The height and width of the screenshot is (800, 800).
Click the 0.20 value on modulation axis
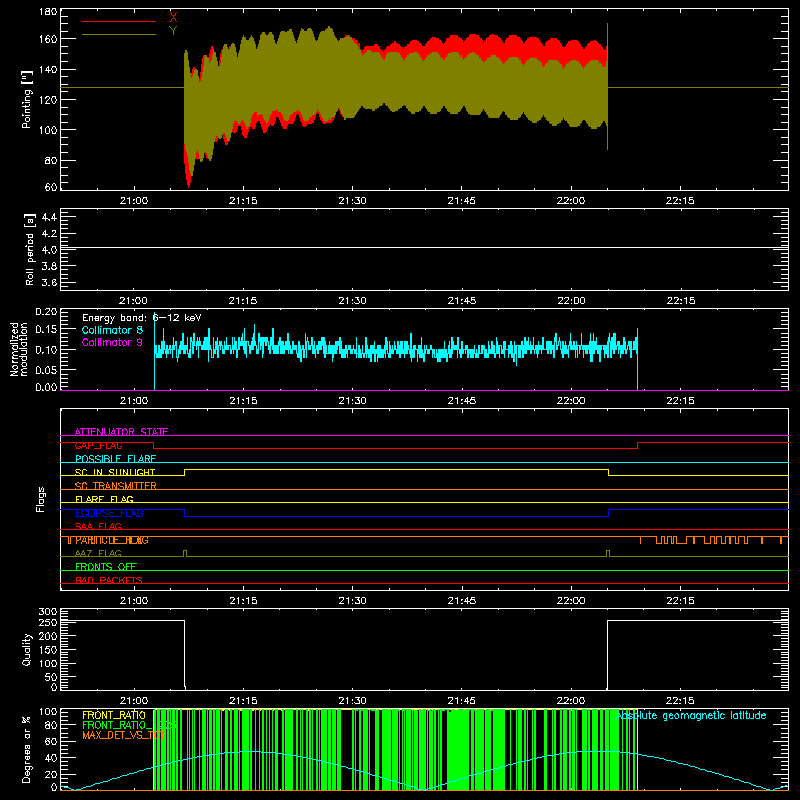46,312
